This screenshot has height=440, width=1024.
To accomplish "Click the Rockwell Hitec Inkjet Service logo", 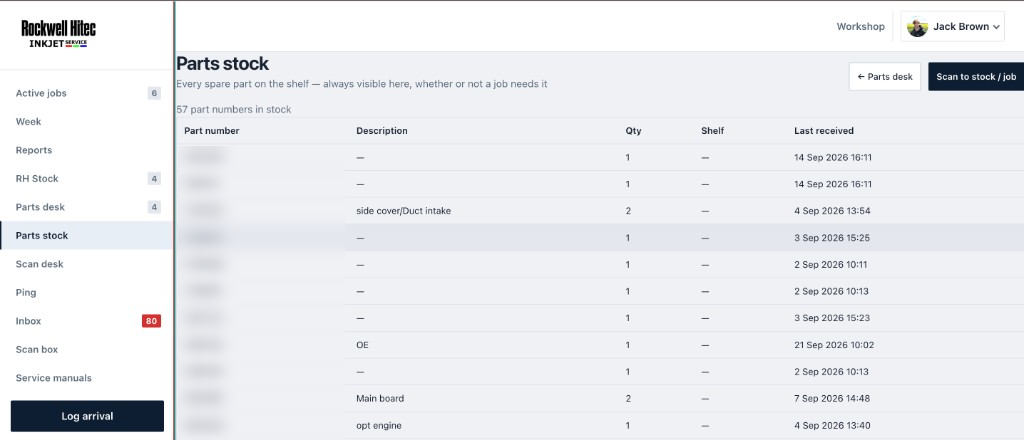I will coord(58,34).
